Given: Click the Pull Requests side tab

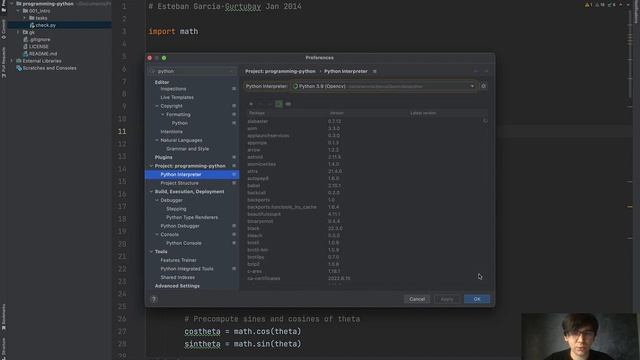Looking at the screenshot, I should click(x=4, y=62).
